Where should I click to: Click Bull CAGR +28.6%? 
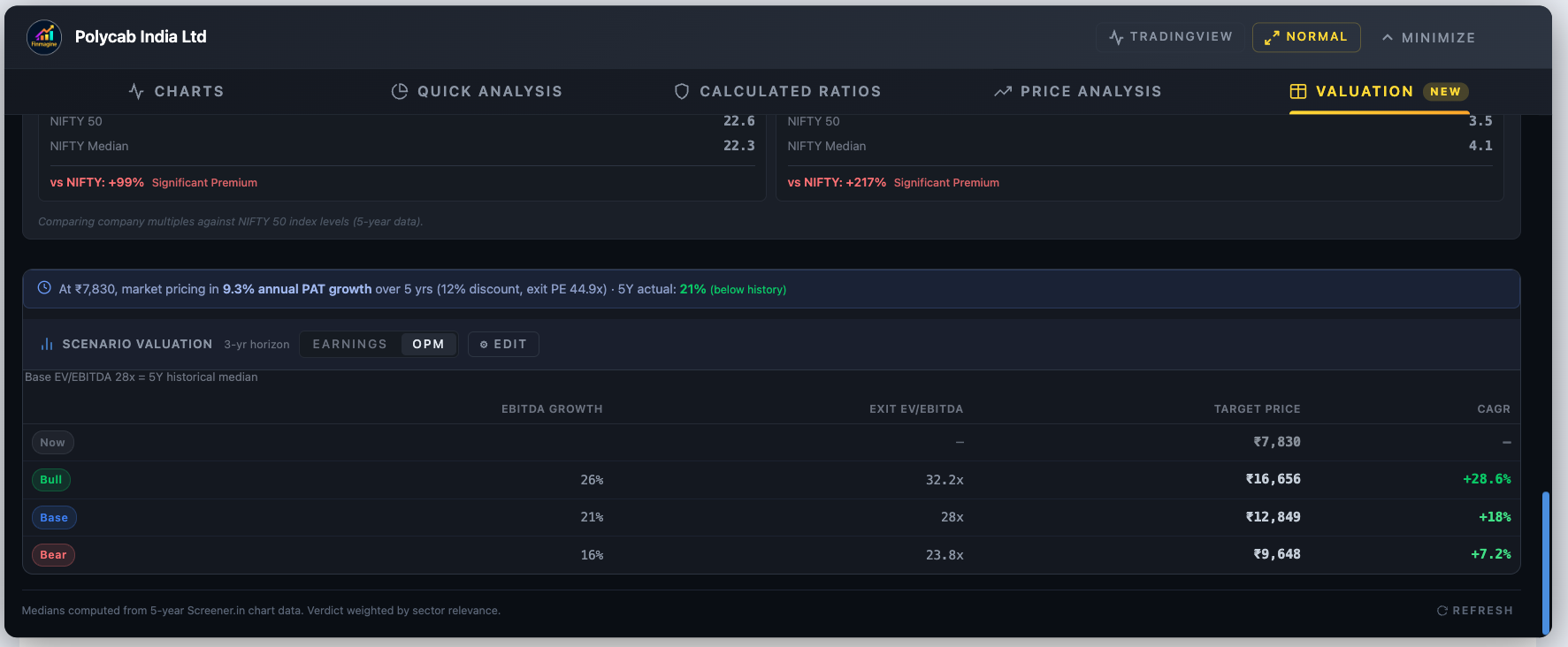[x=1487, y=479]
